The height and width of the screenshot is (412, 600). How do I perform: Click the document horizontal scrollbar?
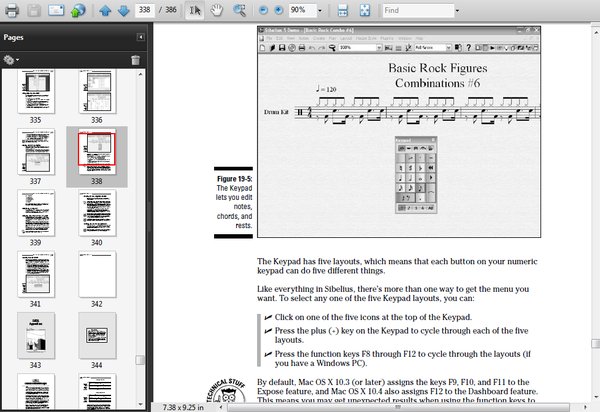tap(398, 407)
